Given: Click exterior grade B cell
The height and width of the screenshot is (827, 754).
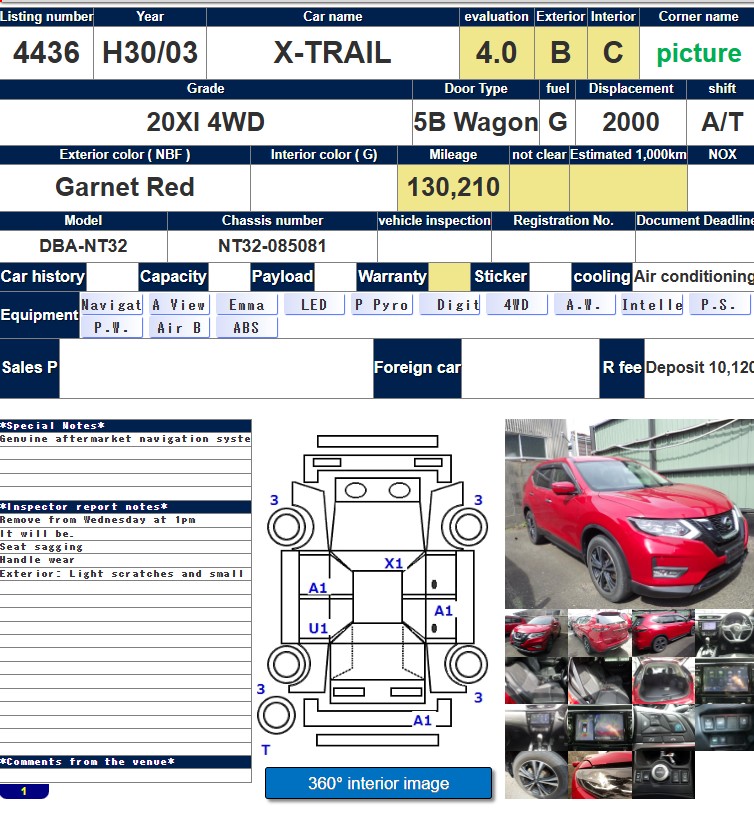Looking at the screenshot, I should pos(560,53).
